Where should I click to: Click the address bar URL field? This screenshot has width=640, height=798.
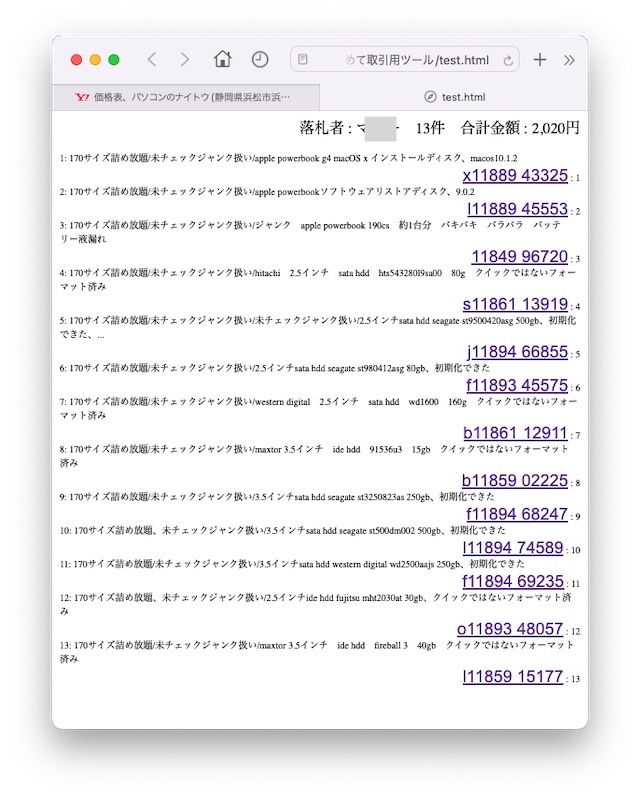(x=410, y=60)
